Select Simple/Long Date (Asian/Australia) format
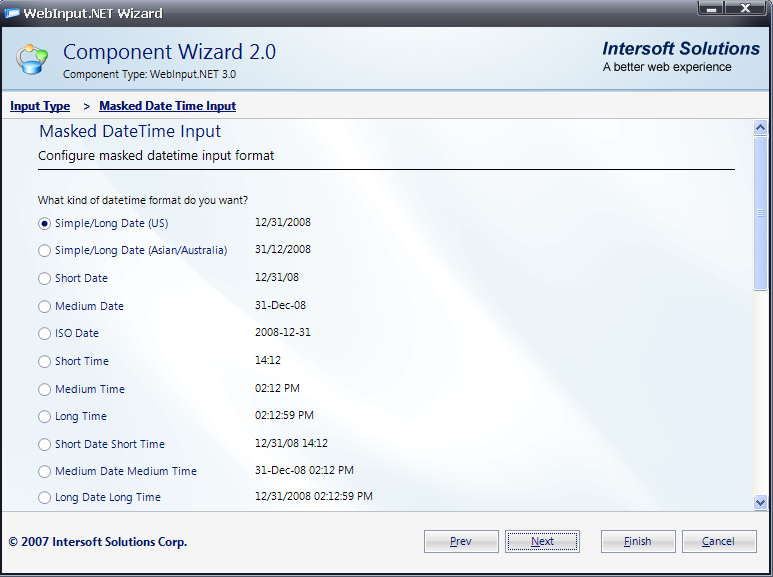 pos(44,251)
